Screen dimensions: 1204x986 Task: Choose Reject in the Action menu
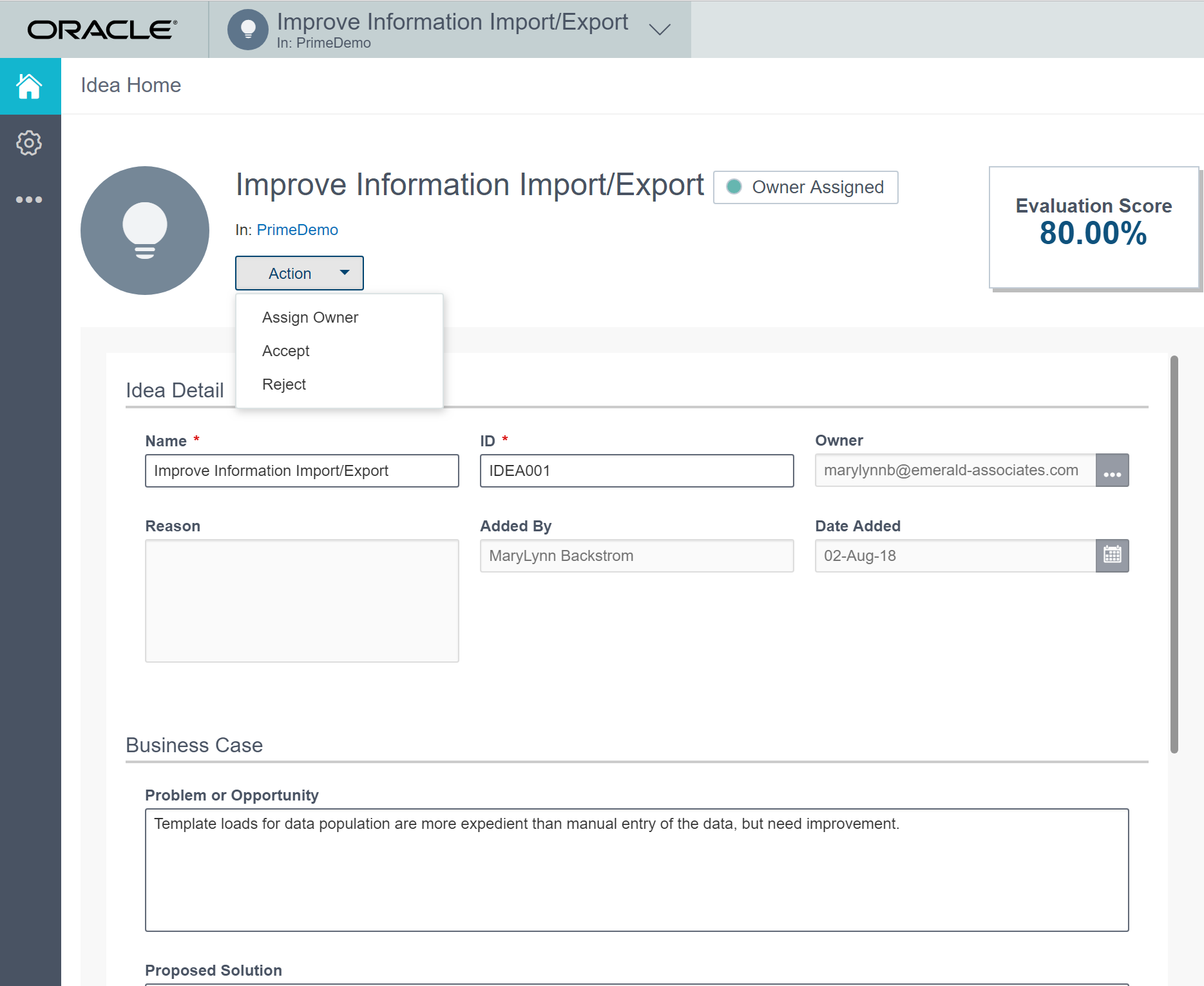click(x=284, y=384)
